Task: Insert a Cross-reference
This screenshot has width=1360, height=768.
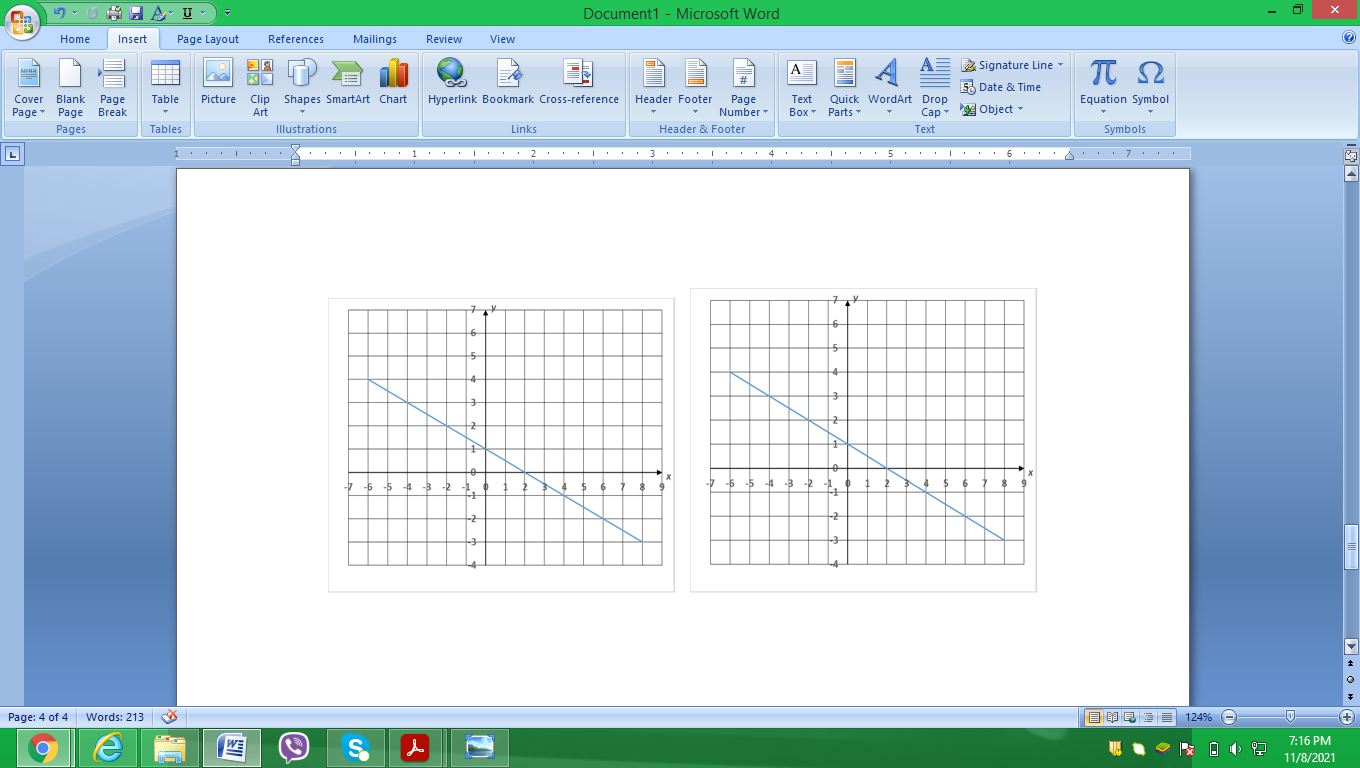Action: [580, 85]
